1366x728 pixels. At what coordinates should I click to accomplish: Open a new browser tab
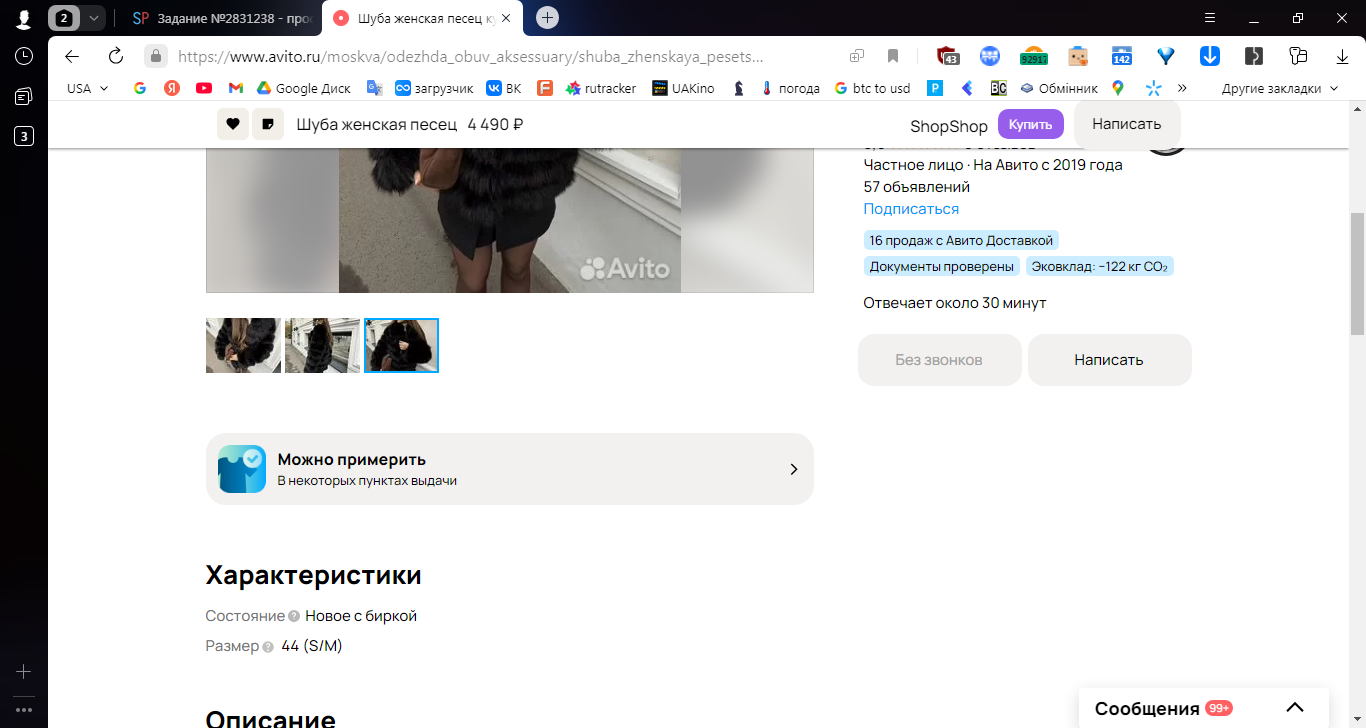click(x=547, y=18)
